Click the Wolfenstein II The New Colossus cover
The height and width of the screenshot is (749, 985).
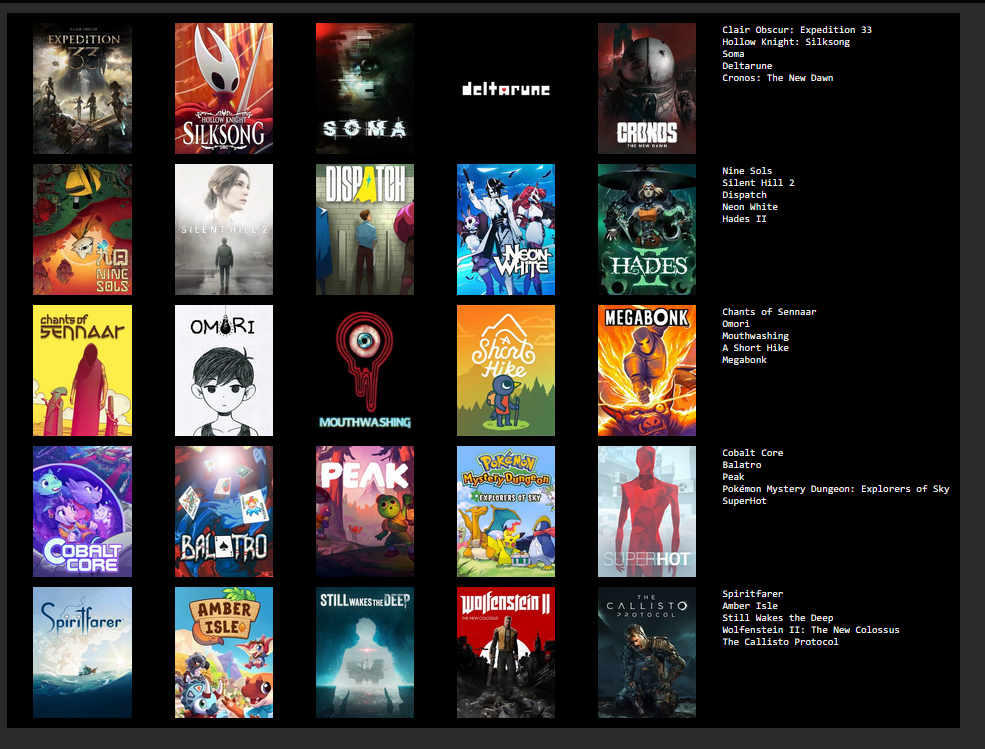pos(506,653)
